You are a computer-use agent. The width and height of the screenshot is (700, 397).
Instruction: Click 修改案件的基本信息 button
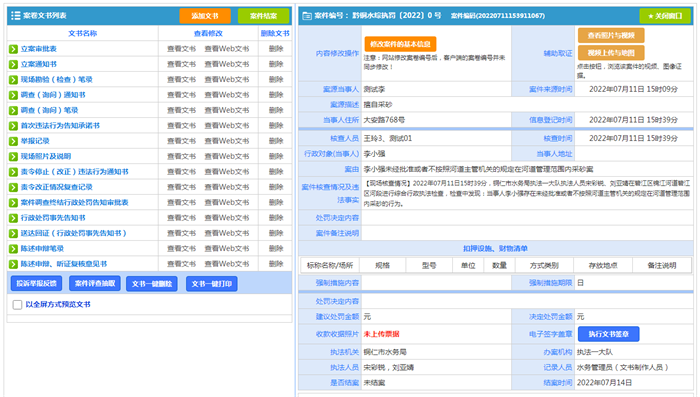coord(400,44)
